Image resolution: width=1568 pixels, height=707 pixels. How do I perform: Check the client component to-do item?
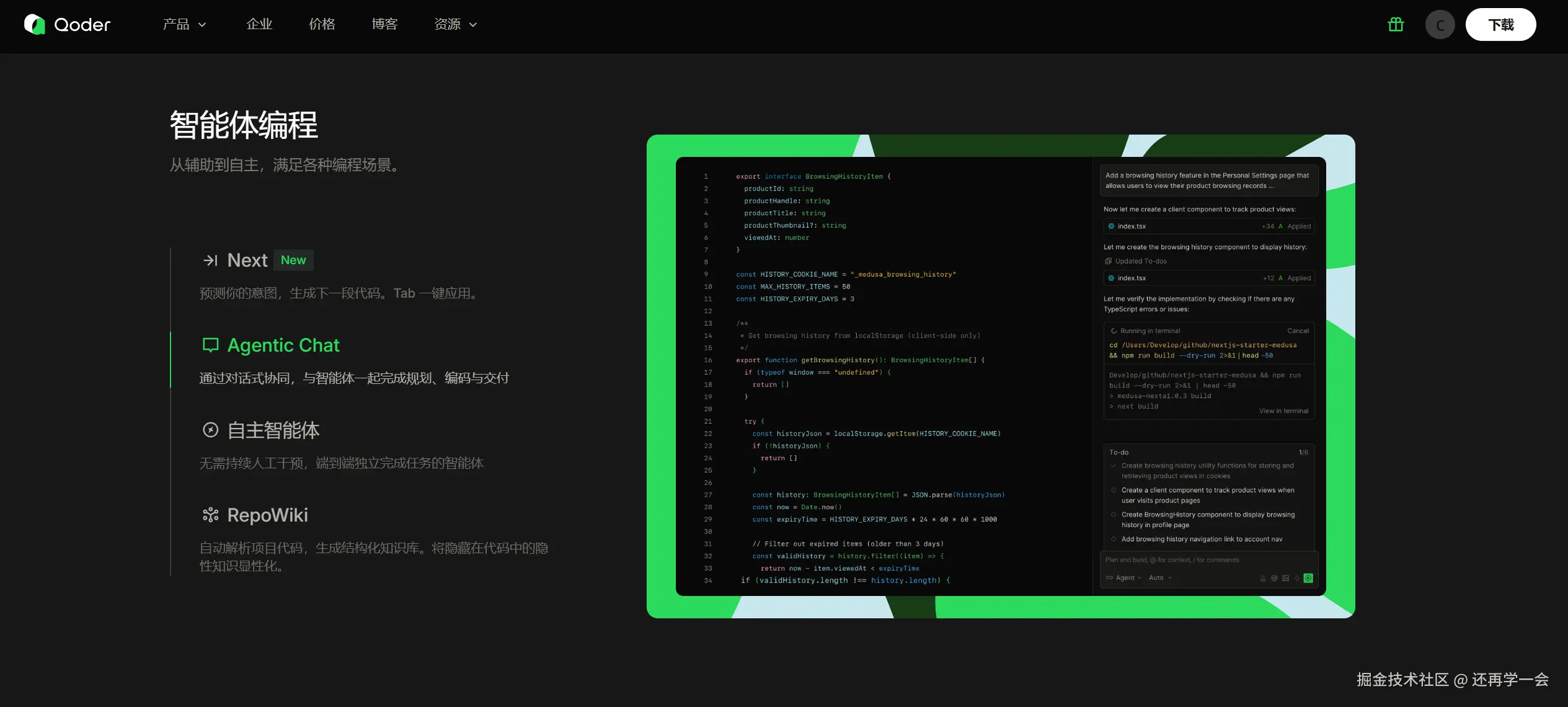[x=1114, y=490]
